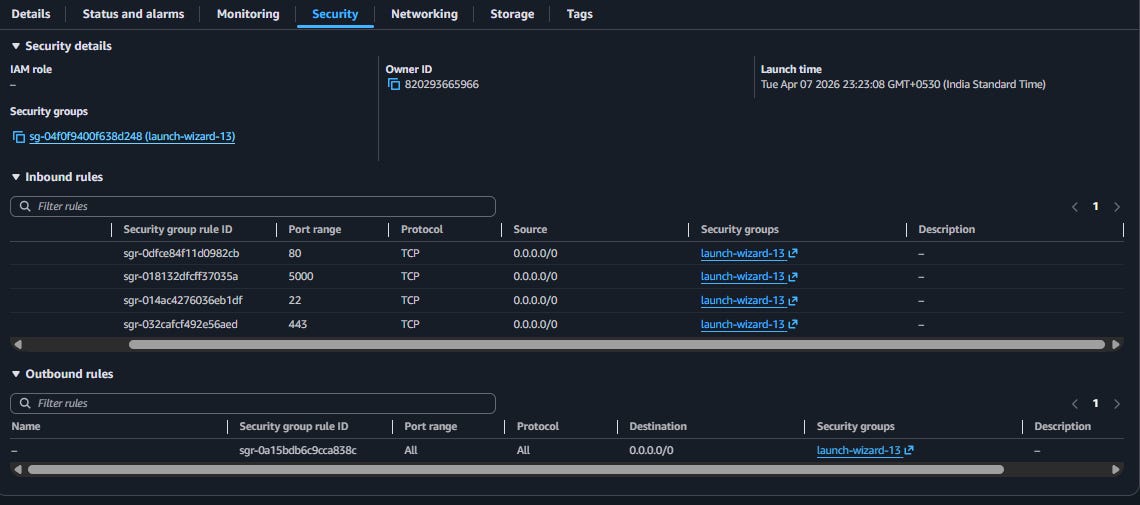
Task: Collapse the Outbound rules section
Action: 15,374
